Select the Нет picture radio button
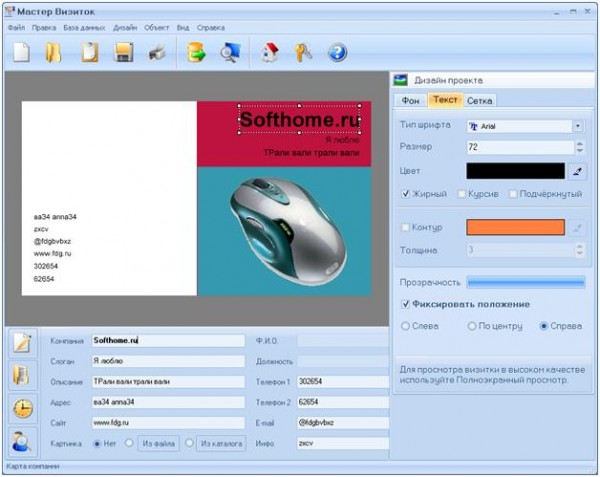This screenshot has width=600, height=477. click(x=97, y=444)
